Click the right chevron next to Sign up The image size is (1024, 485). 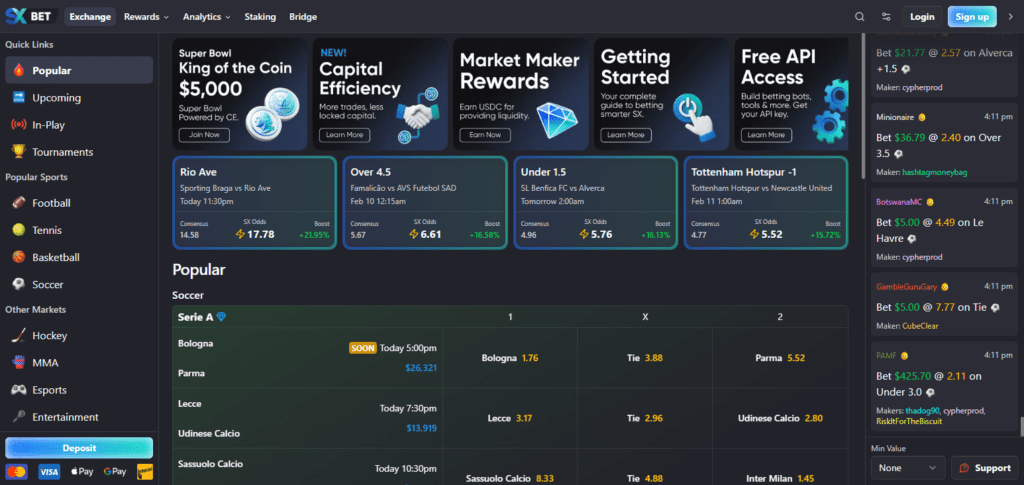[1011, 17]
